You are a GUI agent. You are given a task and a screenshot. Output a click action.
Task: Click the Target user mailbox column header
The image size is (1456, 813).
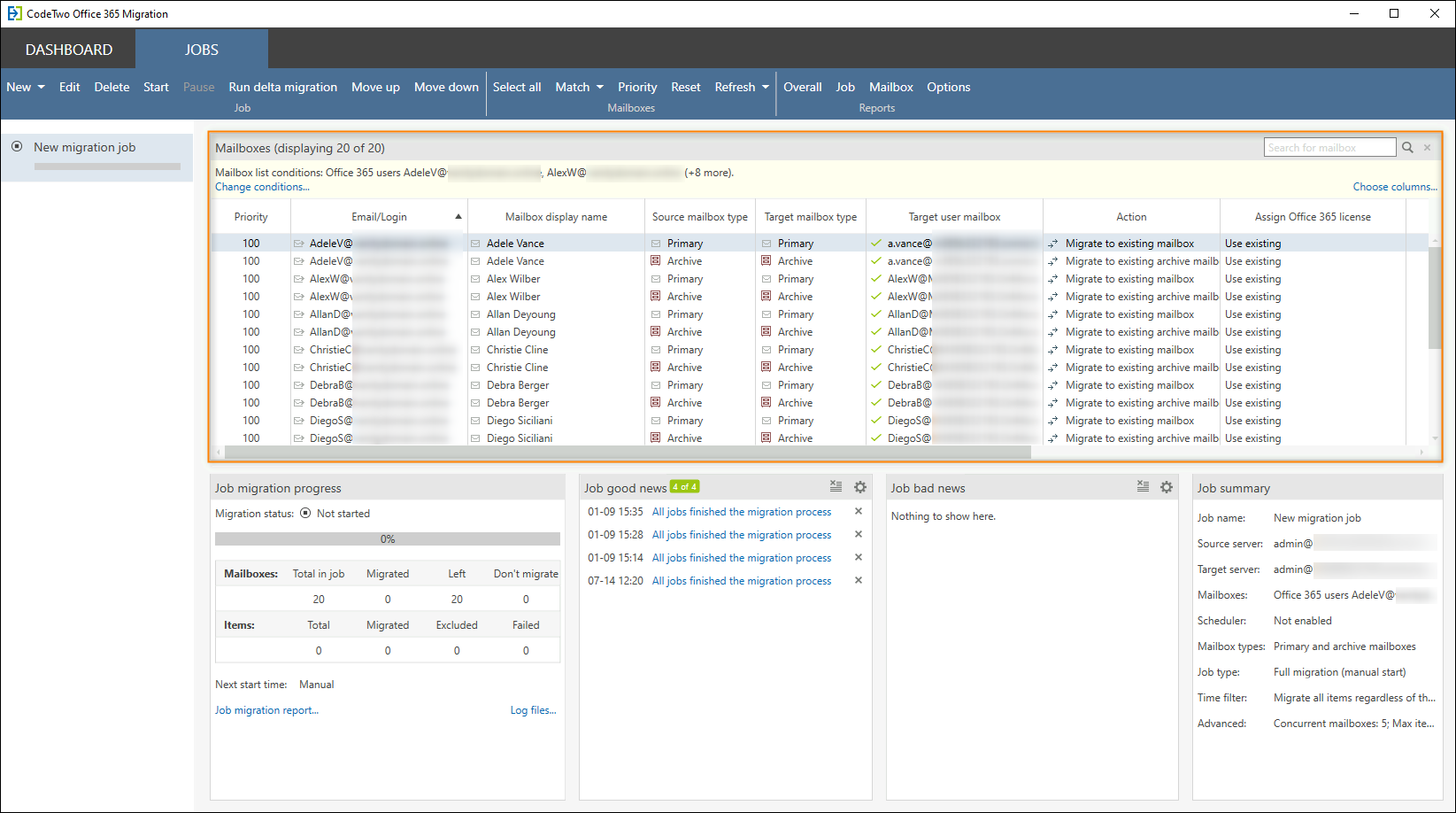click(x=954, y=217)
